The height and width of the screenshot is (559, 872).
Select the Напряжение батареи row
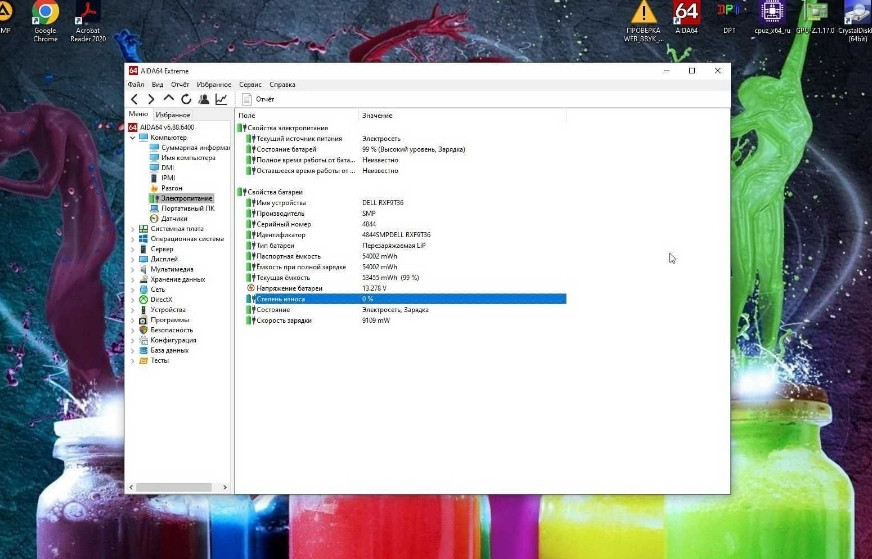point(290,288)
